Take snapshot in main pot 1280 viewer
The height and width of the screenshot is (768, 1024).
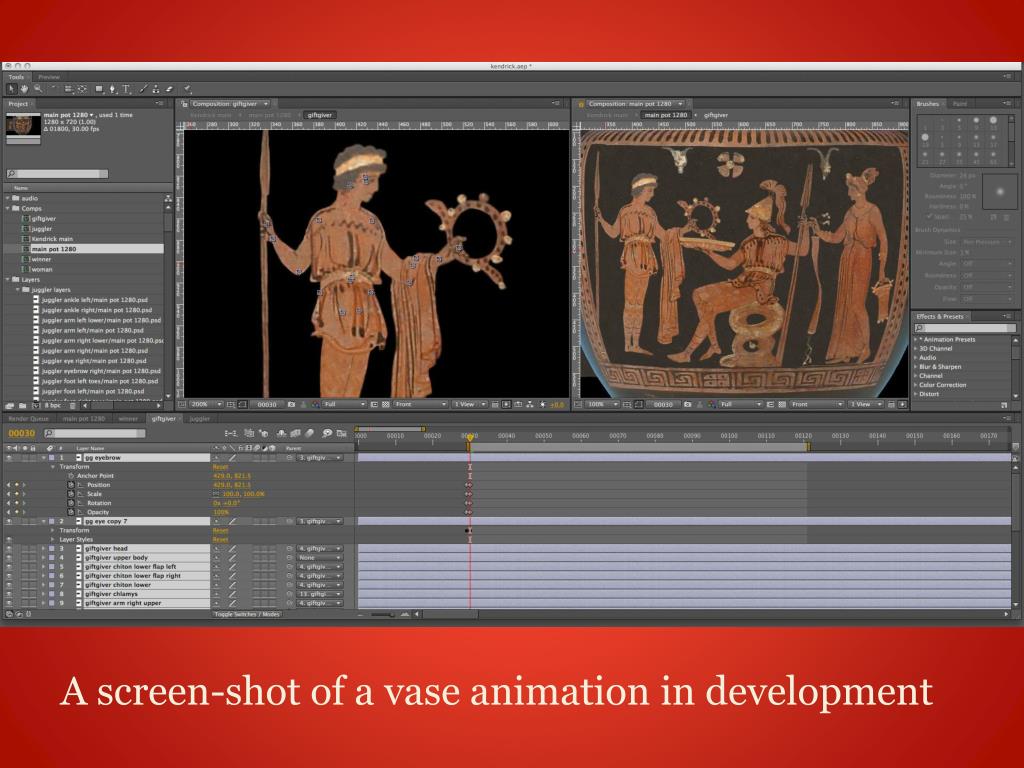tap(688, 404)
